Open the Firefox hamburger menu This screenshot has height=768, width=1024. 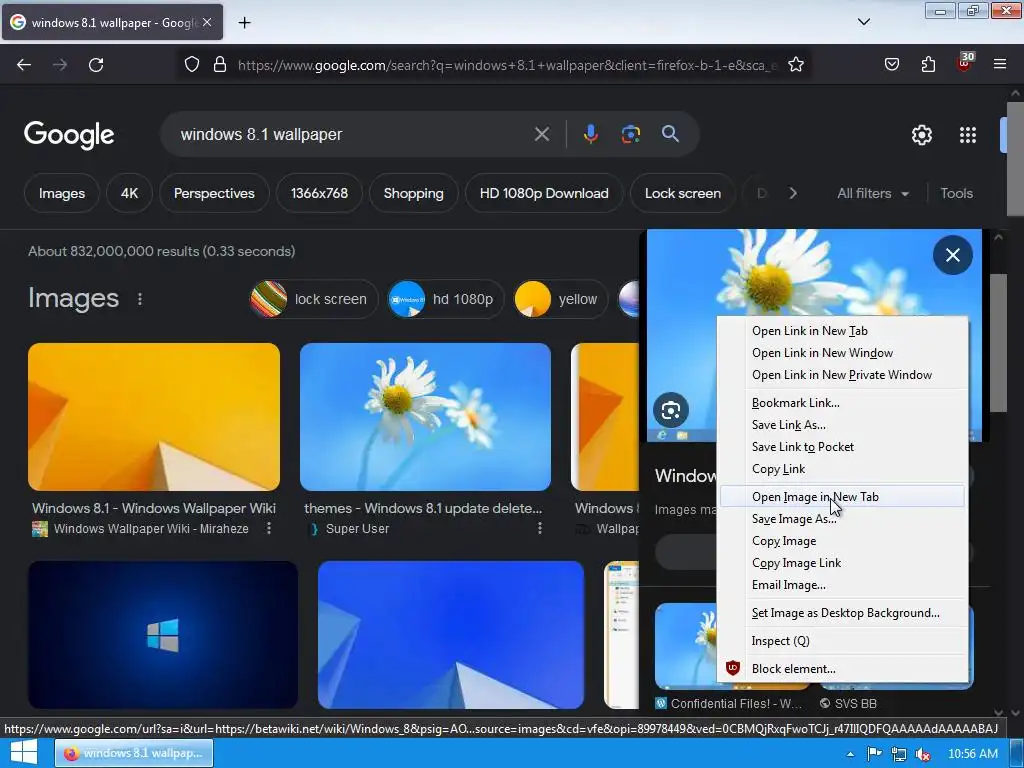1000,65
